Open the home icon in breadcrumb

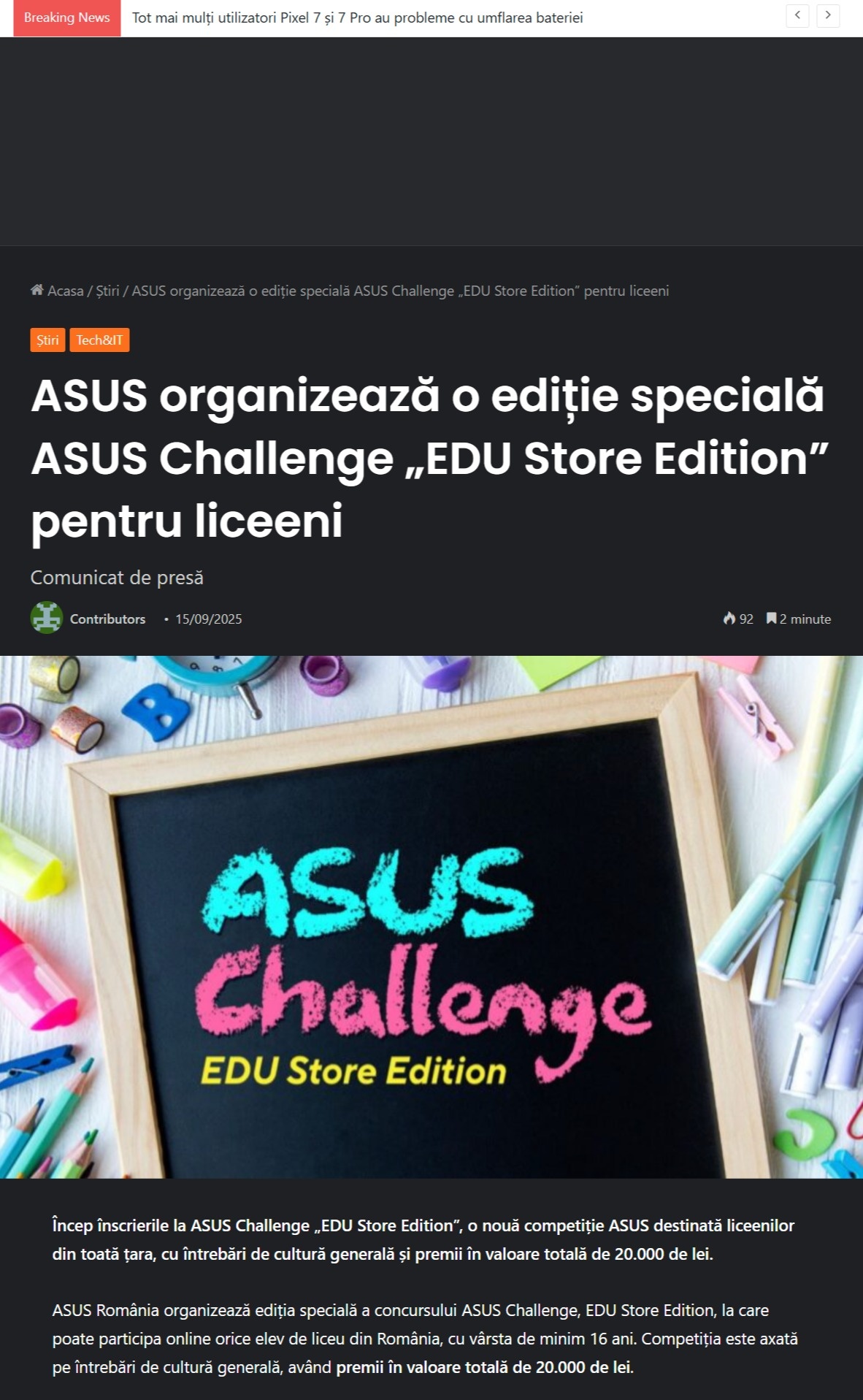37,290
